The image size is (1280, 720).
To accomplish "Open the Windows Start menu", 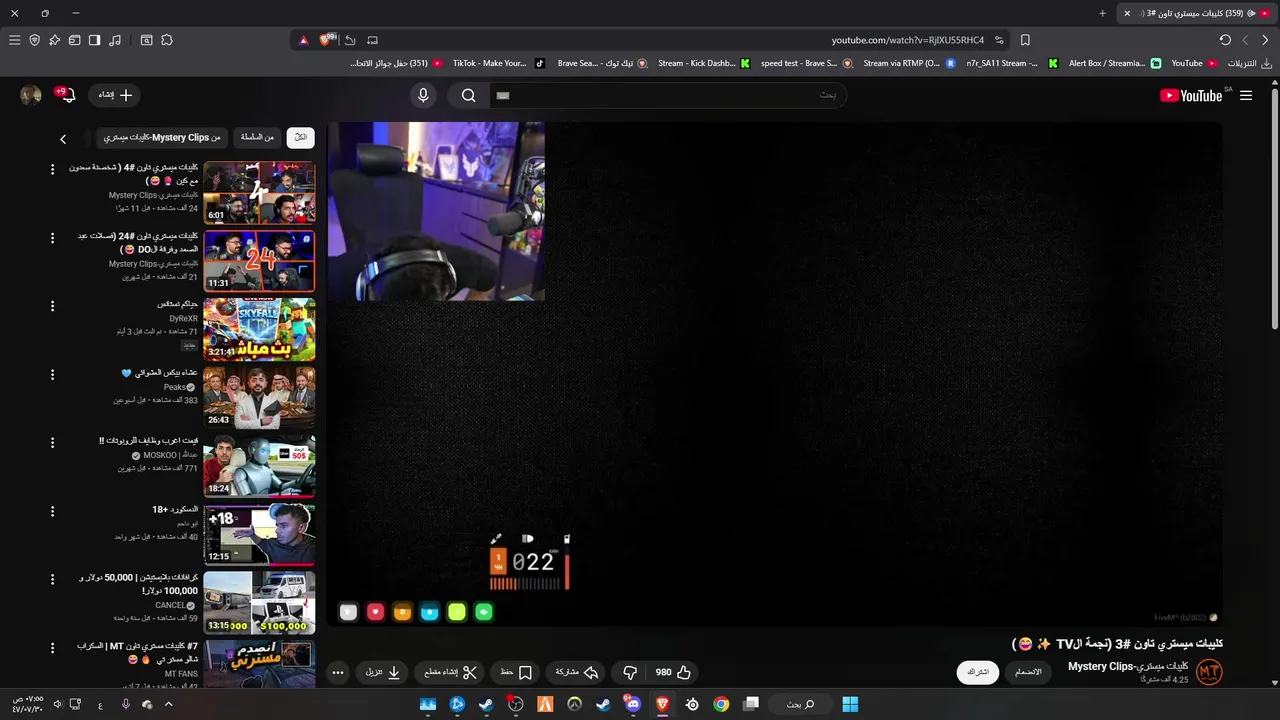I will (x=850, y=704).
